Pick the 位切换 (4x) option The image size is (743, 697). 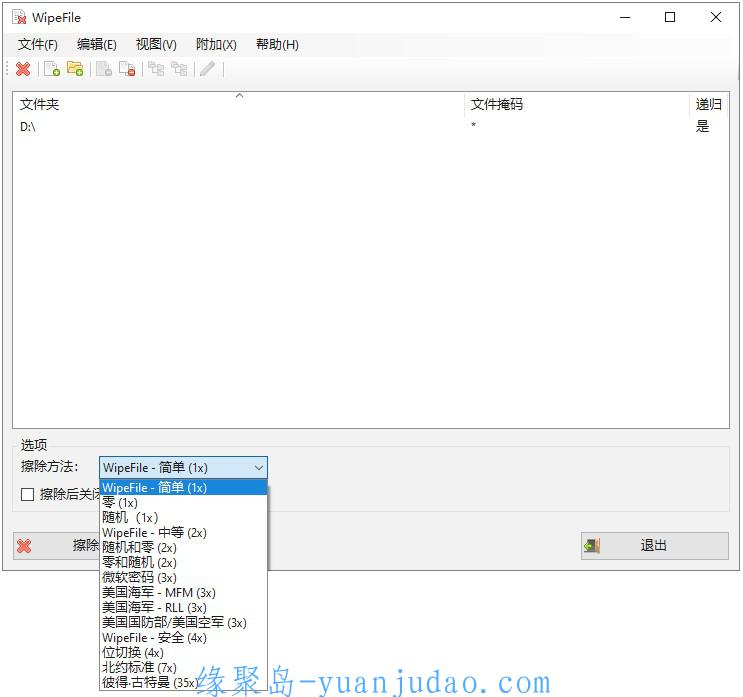(183, 653)
